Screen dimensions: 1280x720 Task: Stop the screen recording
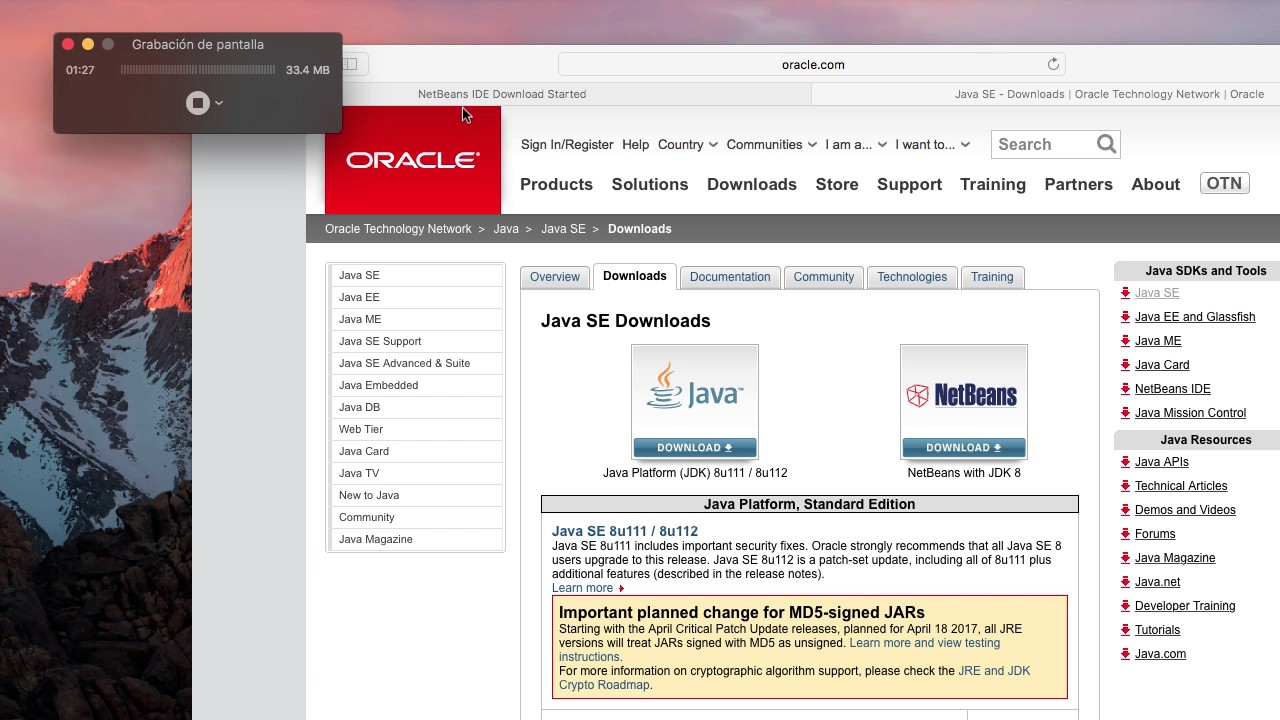click(x=198, y=103)
